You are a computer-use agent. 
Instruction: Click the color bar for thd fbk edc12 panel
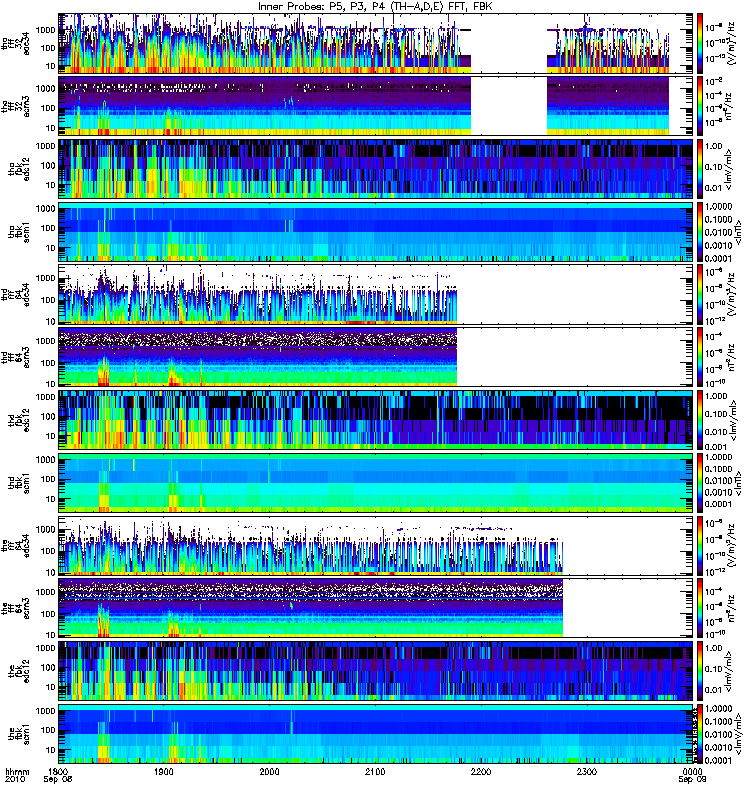tap(700, 420)
